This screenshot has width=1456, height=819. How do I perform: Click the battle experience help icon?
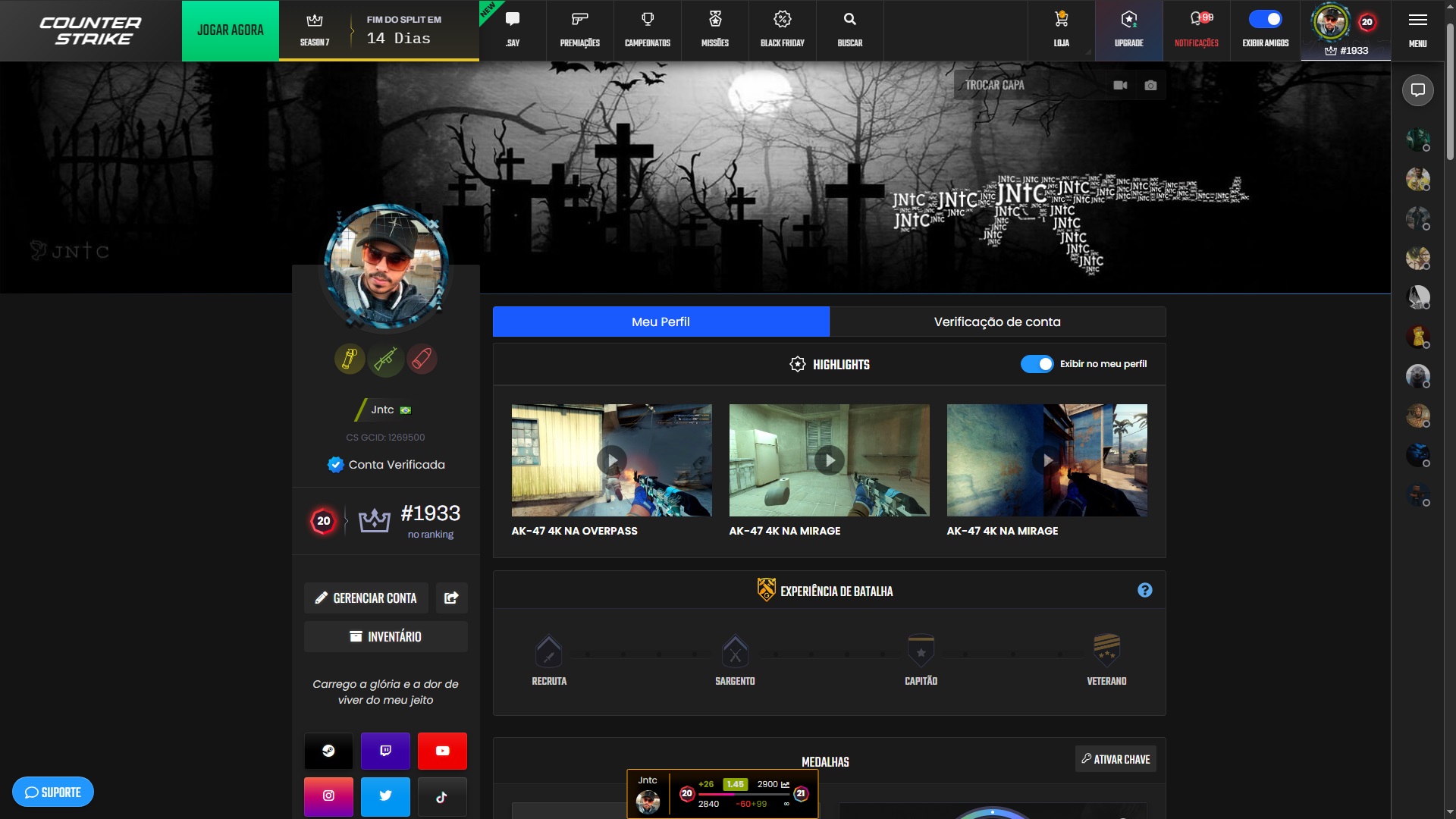click(1144, 590)
